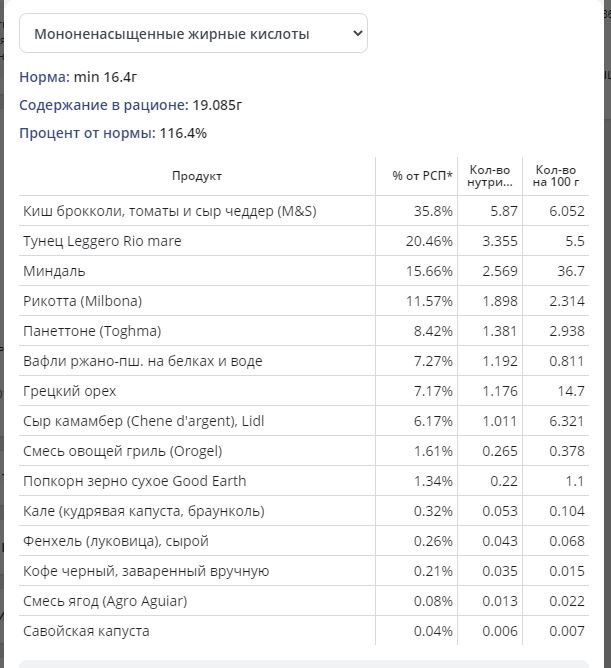This screenshot has width=611, height=668.
Task: Select Фенхель (луковица), сырой
Action: (x=304, y=541)
